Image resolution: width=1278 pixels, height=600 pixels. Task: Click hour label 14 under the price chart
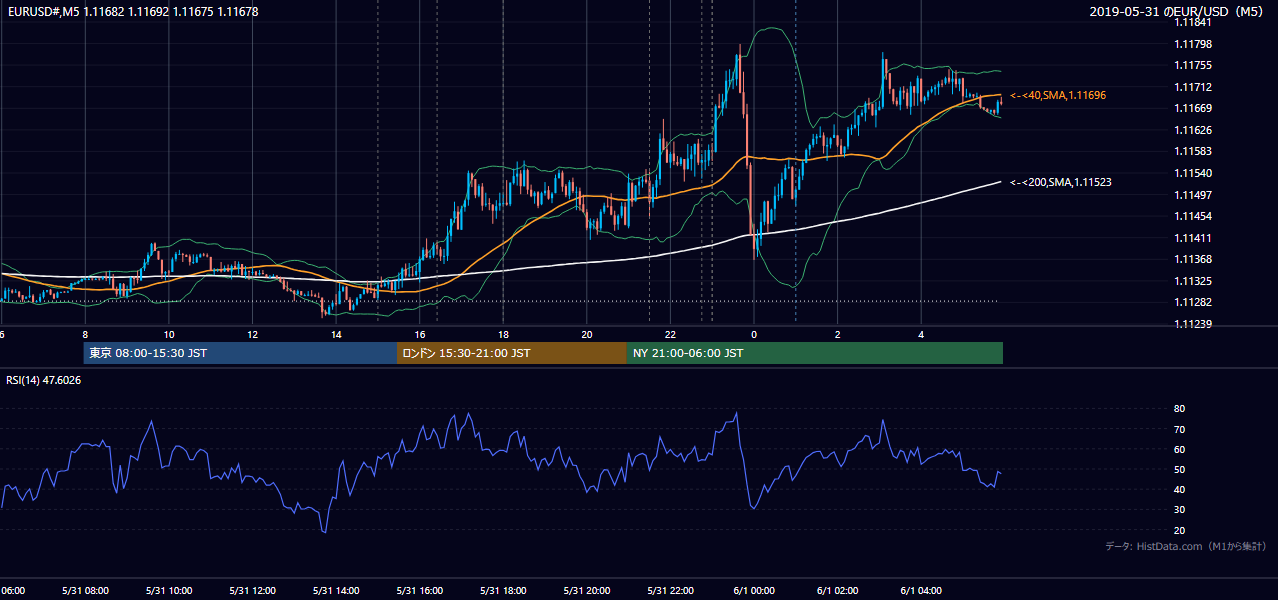[337, 335]
